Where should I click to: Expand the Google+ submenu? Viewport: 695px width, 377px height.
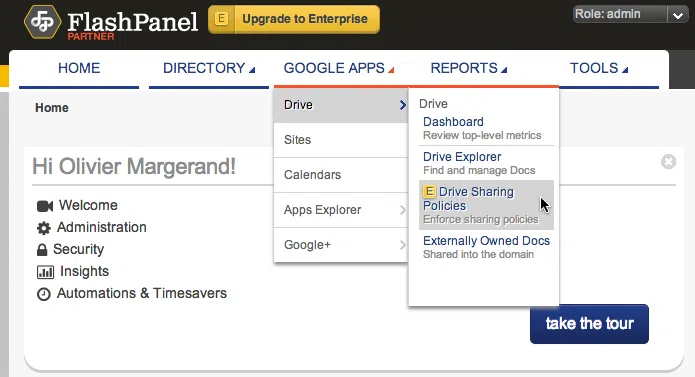coord(340,245)
